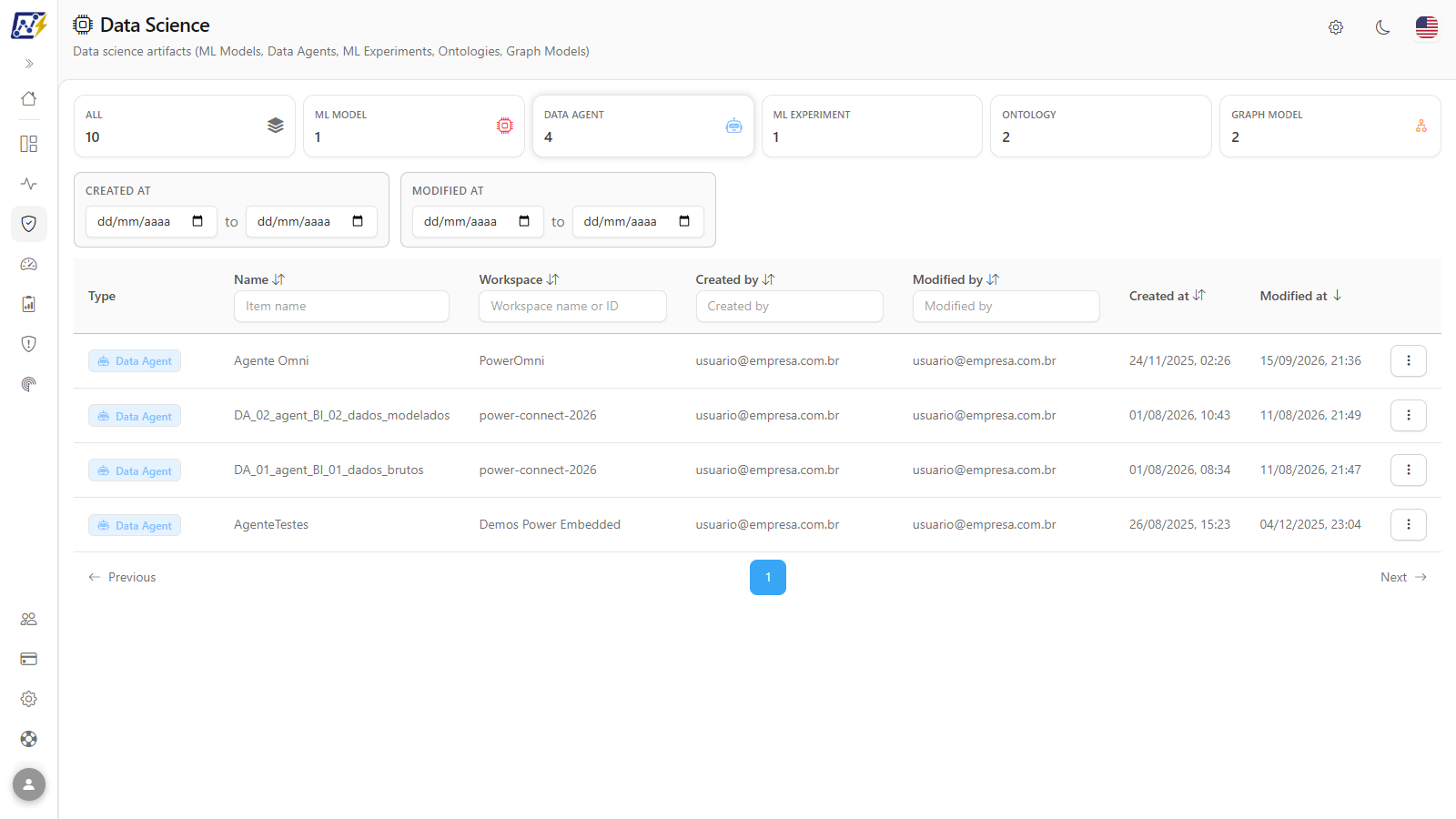Image resolution: width=1456 pixels, height=819 pixels.
Task: Open the dashboard layout sidebar icon
Action: pyautogui.click(x=29, y=144)
